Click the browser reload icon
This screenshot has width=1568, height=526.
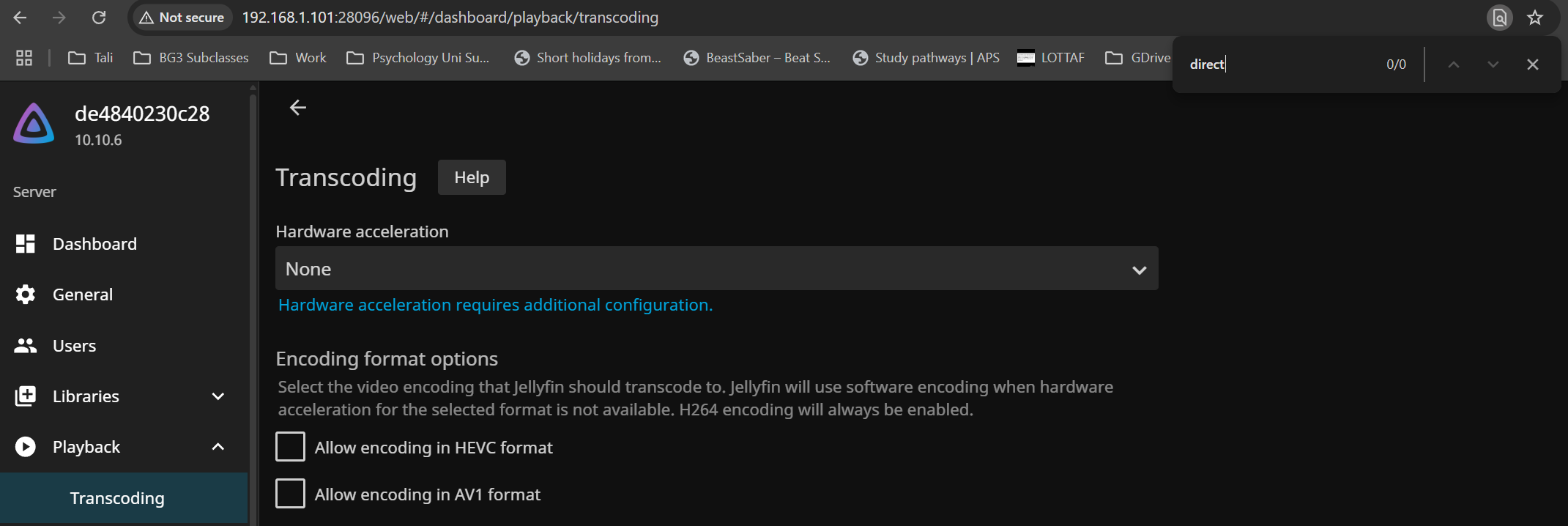tap(99, 18)
